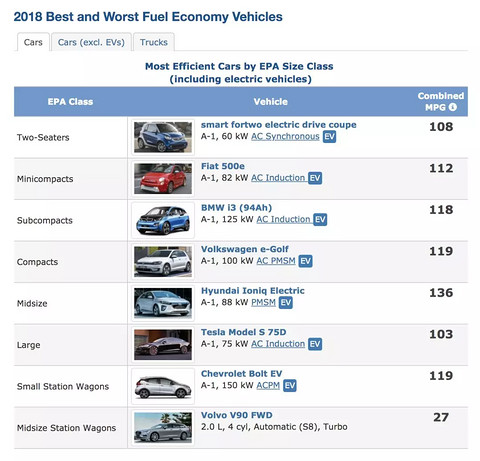Click the 119 MPG value for Bolt EV

tap(441, 376)
